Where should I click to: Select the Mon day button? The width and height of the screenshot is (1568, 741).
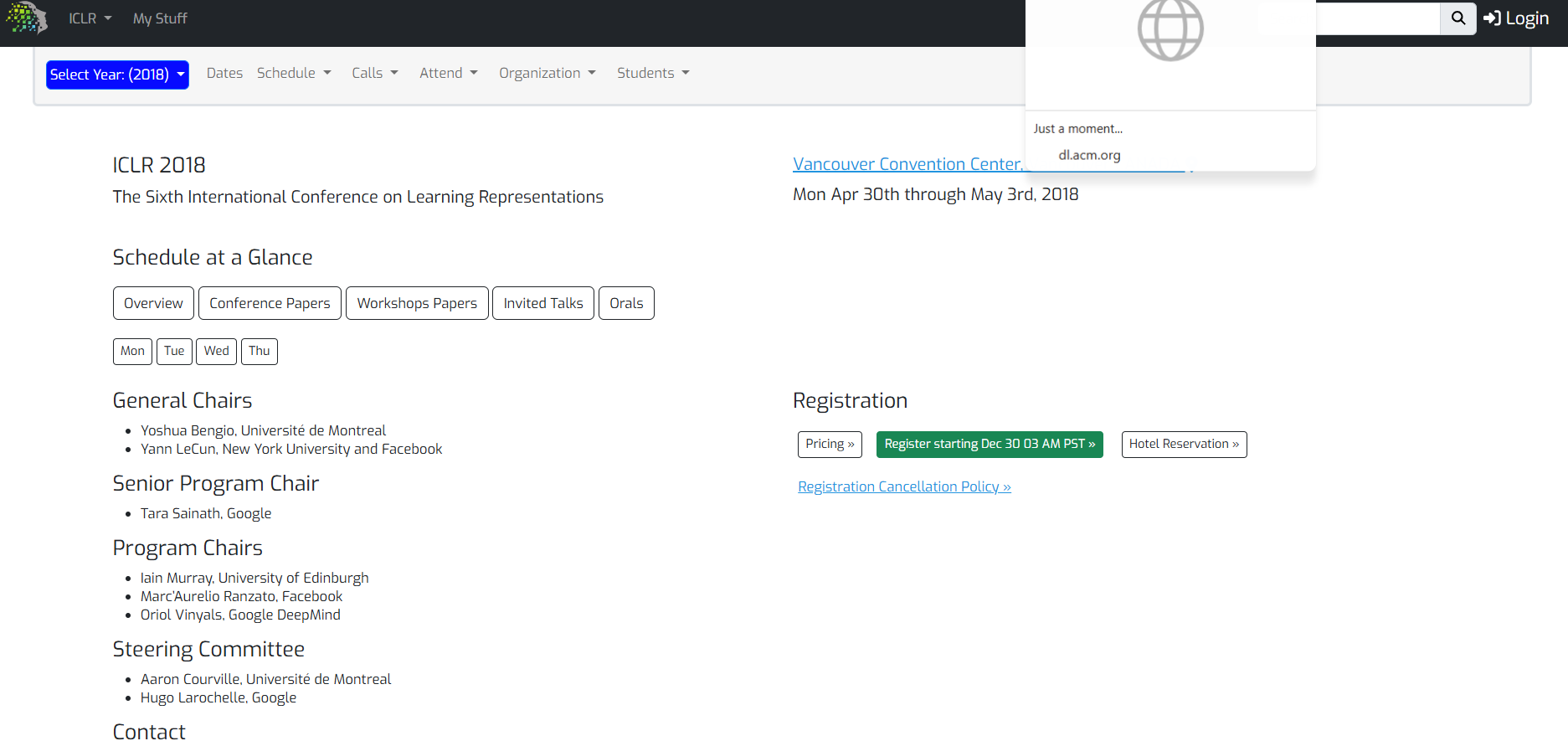(x=132, y=351)
